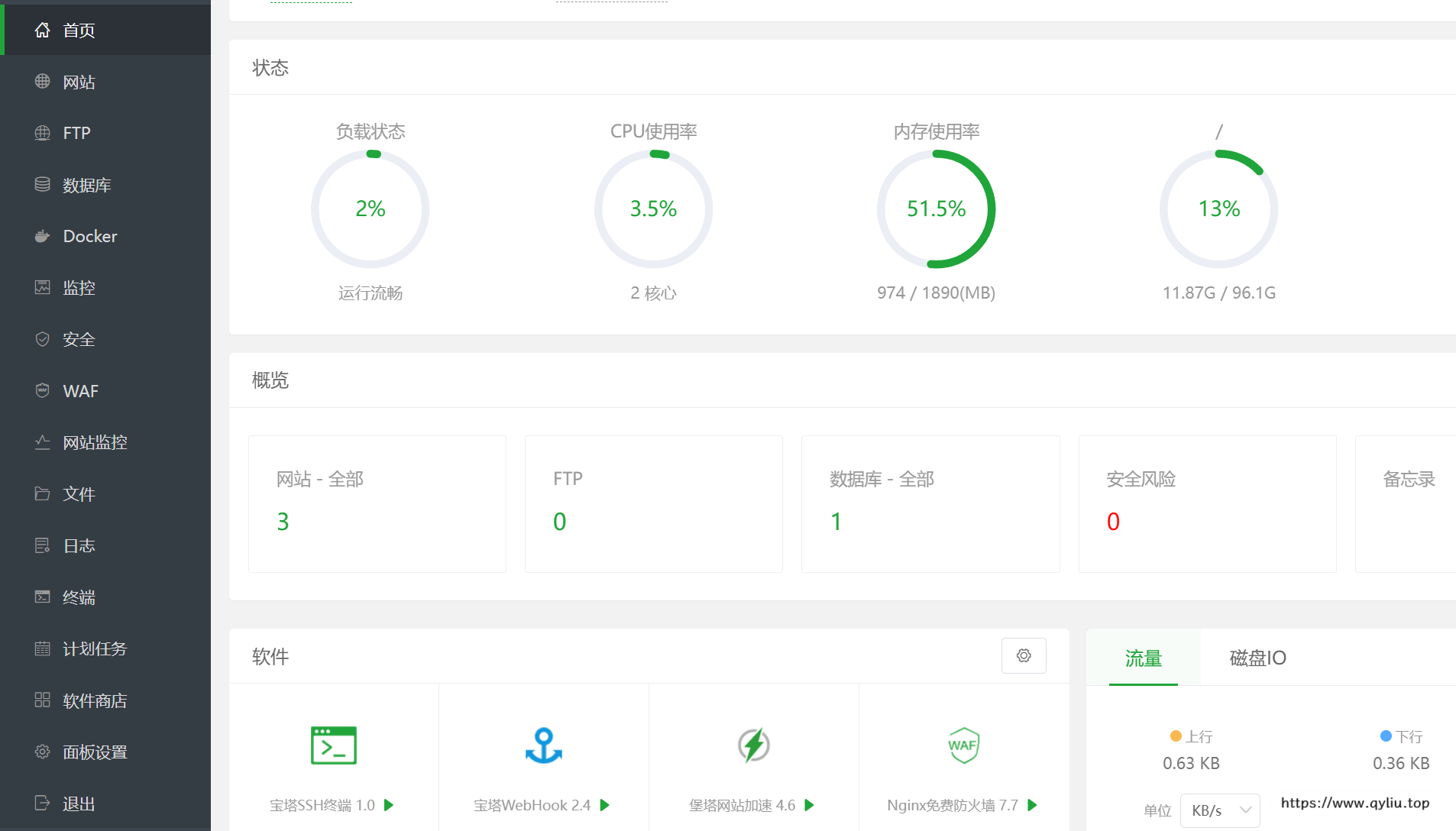Expand the KB/s unit dropdown
The height and width of the screenshot is (831, 1456).
pos(1220,810)
